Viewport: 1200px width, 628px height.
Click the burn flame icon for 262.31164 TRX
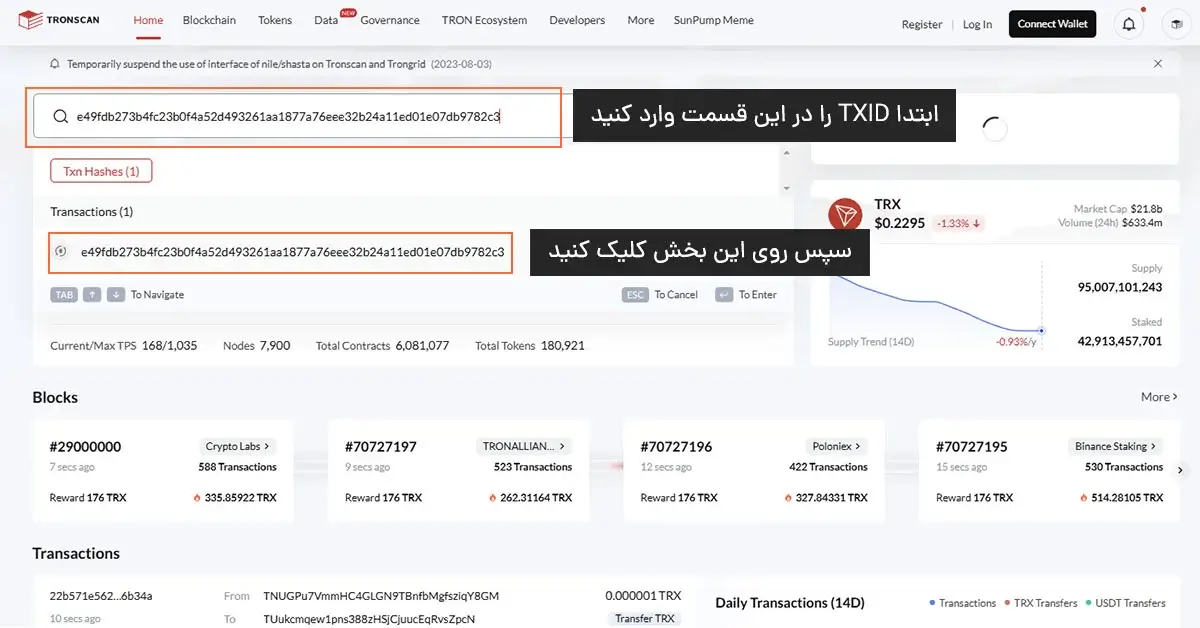tap(492, 497)
